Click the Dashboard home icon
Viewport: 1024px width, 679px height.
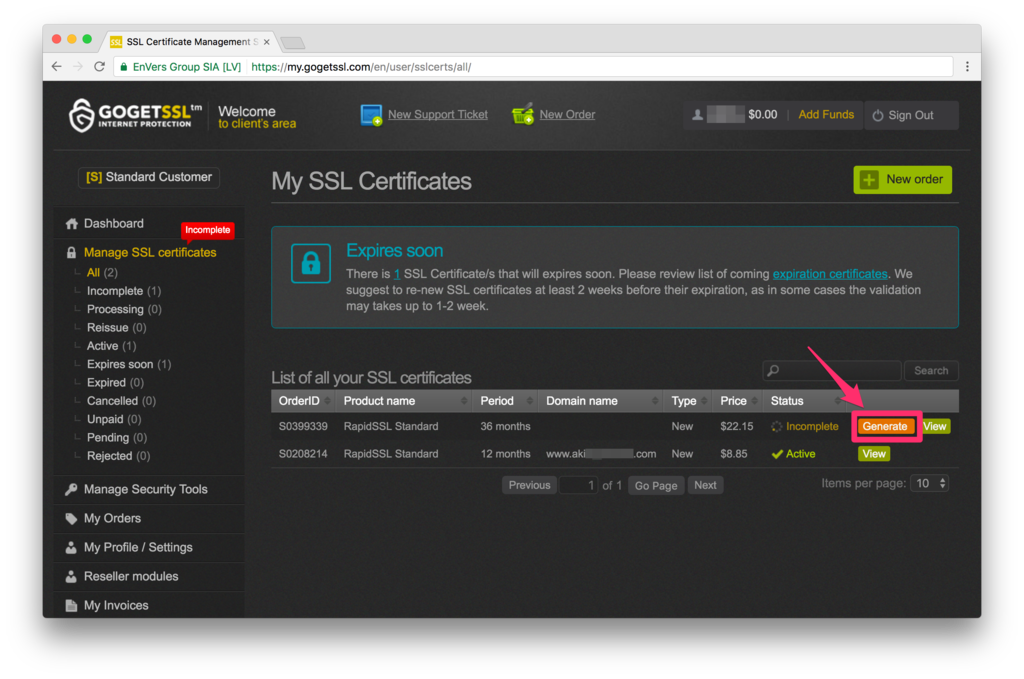72,224
